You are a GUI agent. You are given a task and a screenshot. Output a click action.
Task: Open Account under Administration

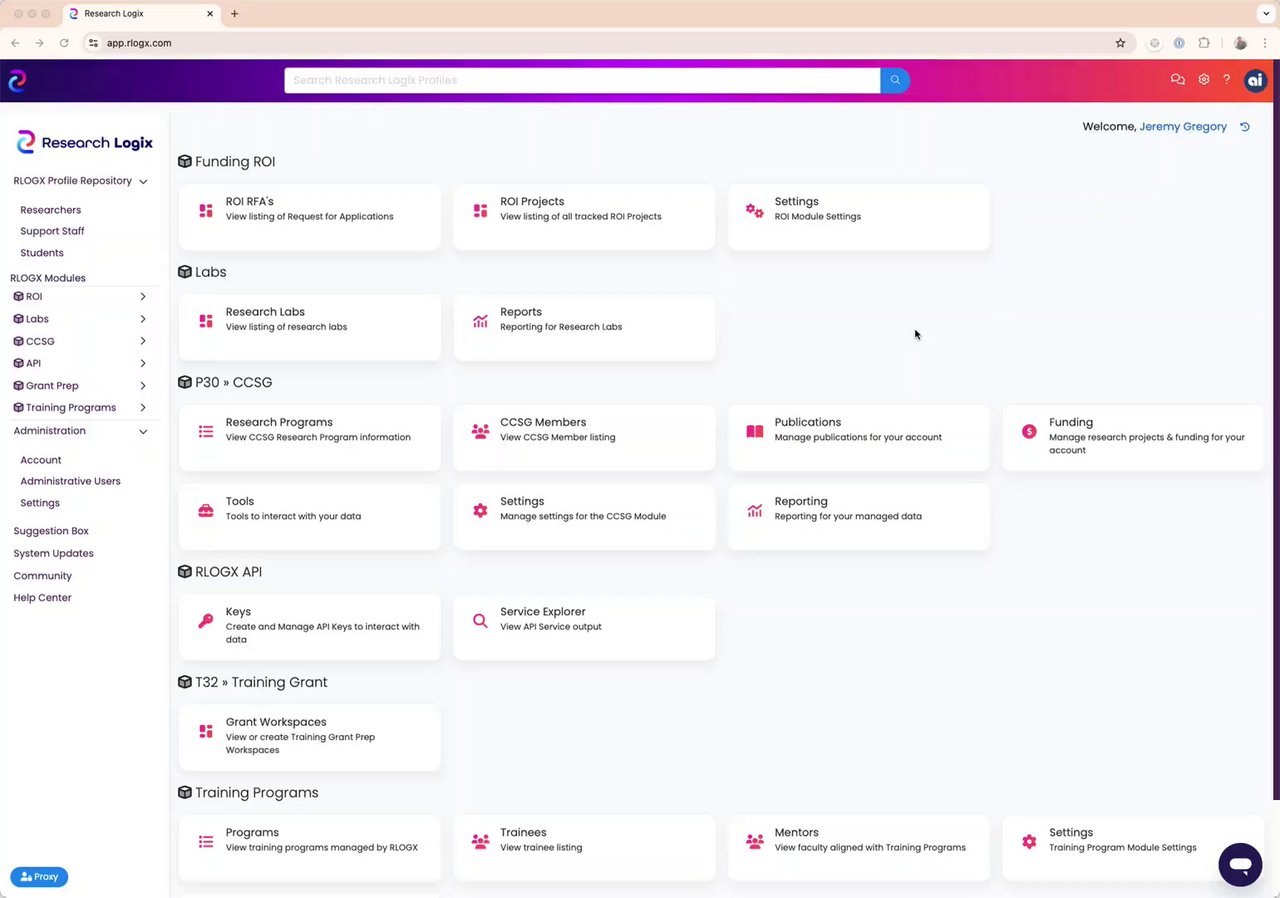pyautogui.click(x=41, y=460)
